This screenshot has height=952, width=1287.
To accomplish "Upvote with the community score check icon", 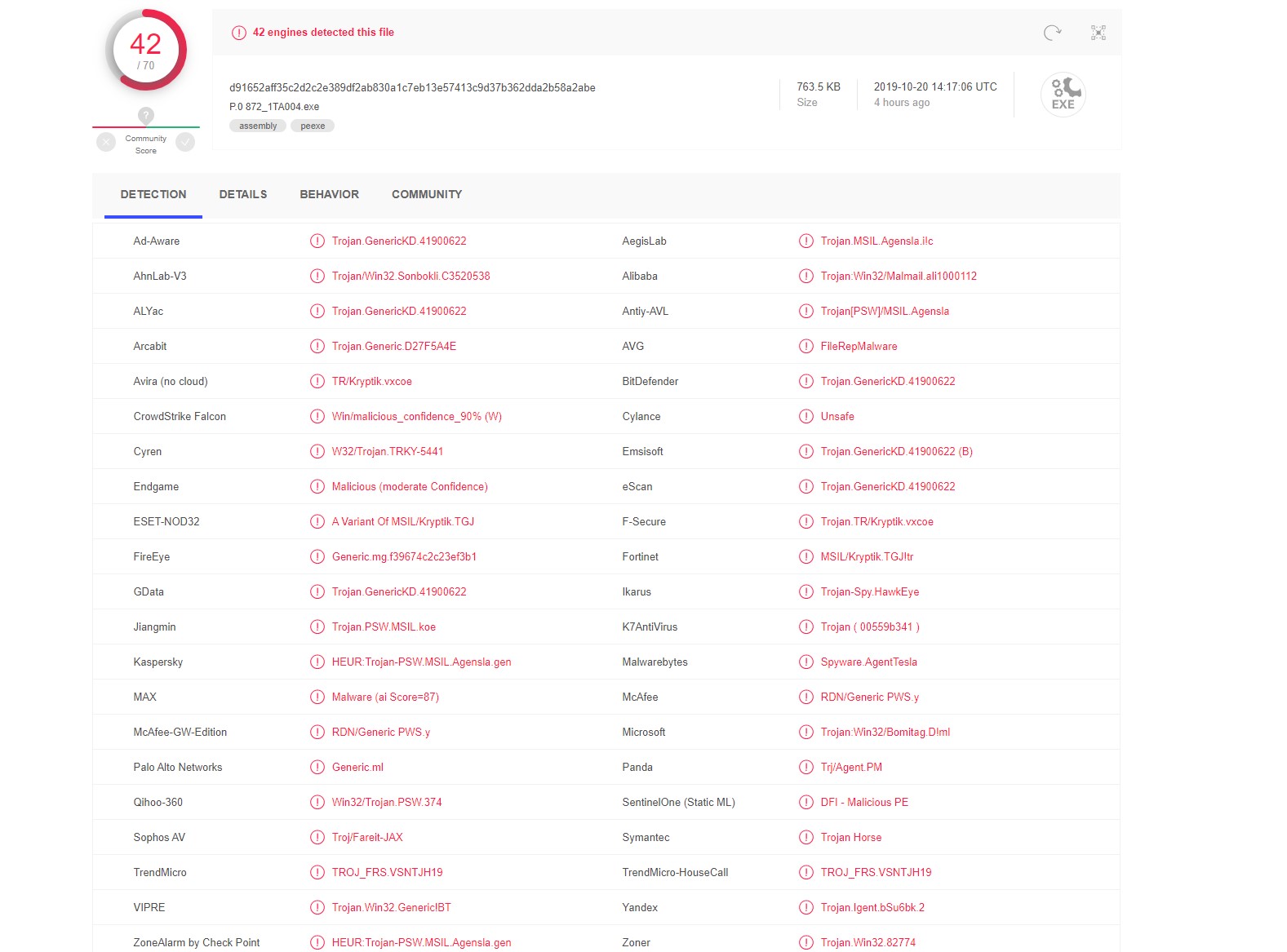I will point(185,143).
